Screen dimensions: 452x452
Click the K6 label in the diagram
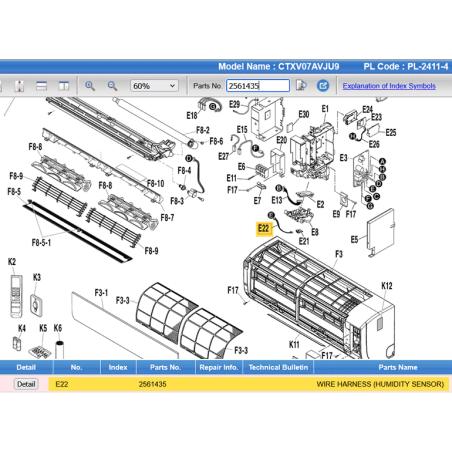point(58,328)
